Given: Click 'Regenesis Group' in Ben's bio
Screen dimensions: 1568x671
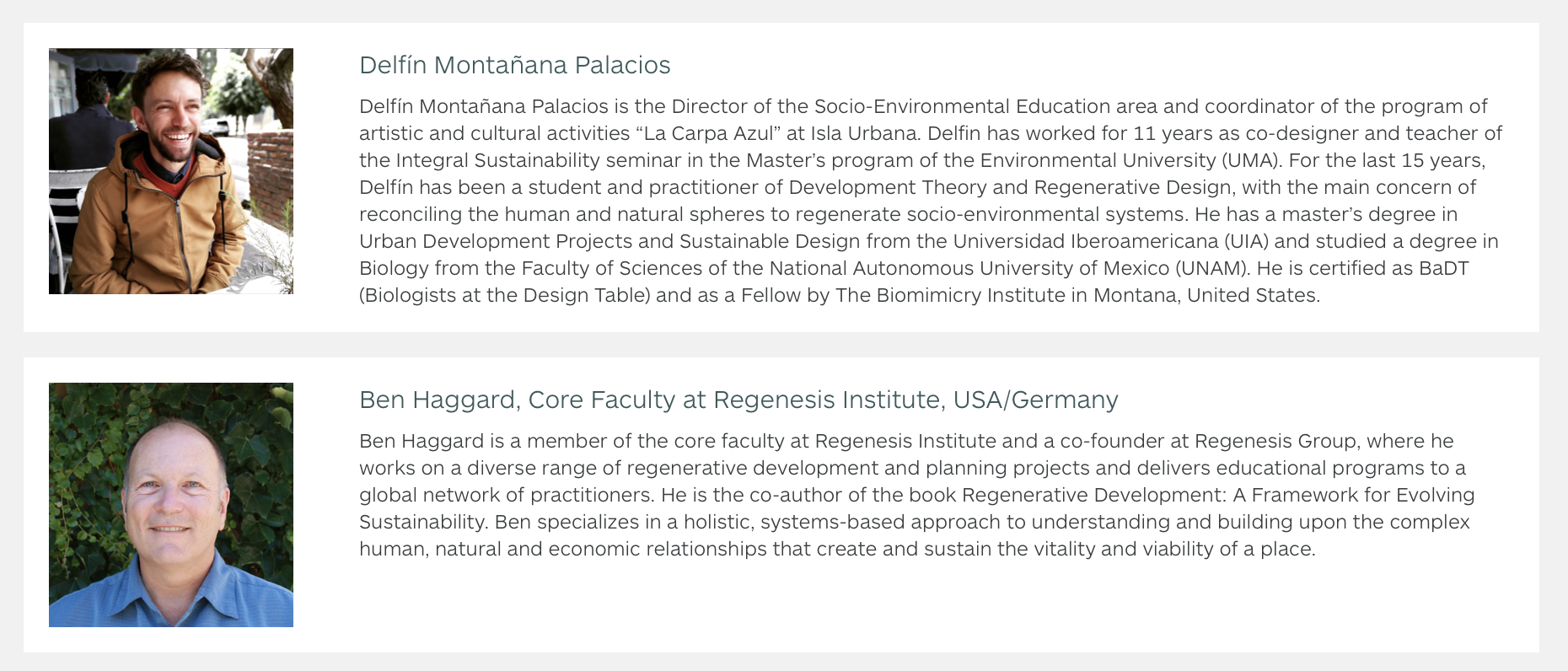Looking at the screenshot, I should tap(1275, 441).
